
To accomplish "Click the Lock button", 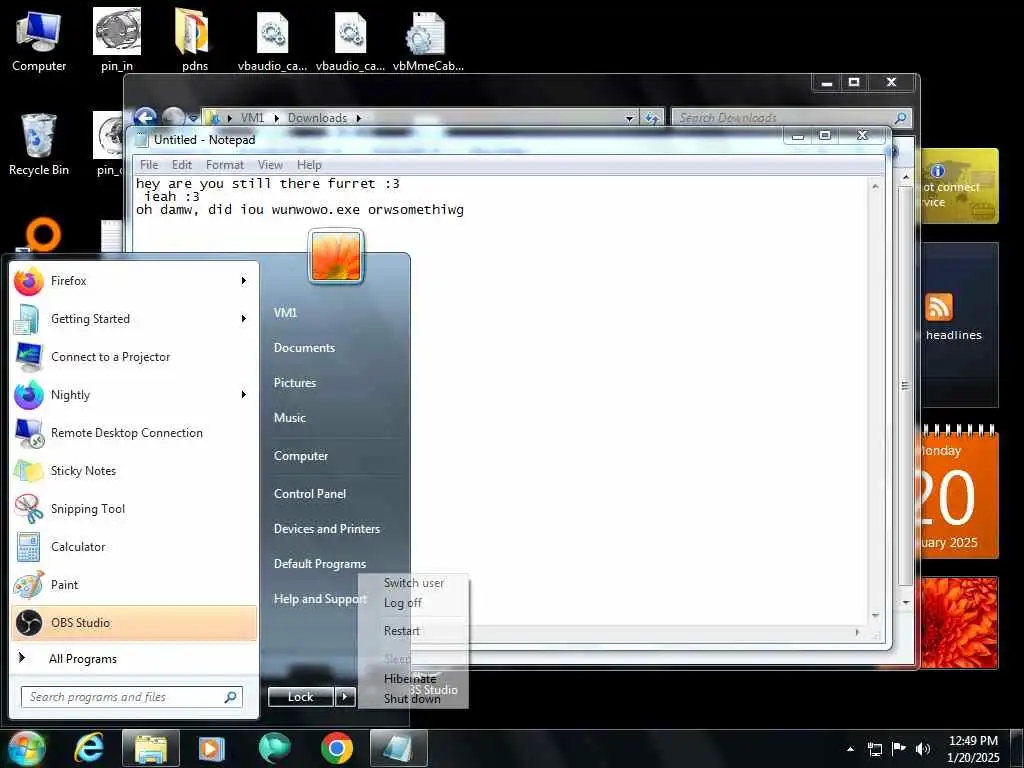I will [301, 697].
